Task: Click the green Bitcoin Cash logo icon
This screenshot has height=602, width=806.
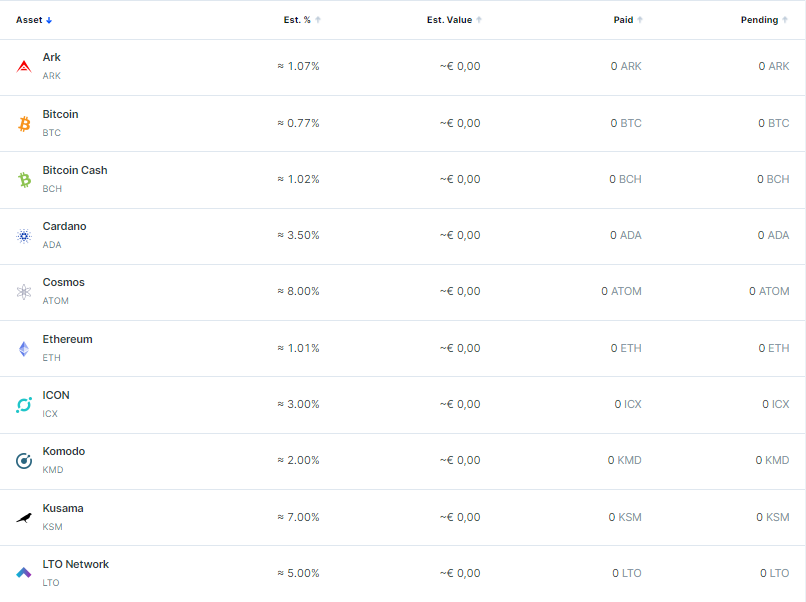Action: [x=24, y=179]
